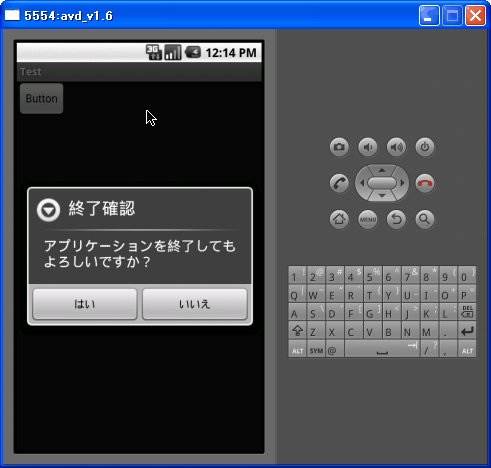Click the green call button

coord(339,183)
